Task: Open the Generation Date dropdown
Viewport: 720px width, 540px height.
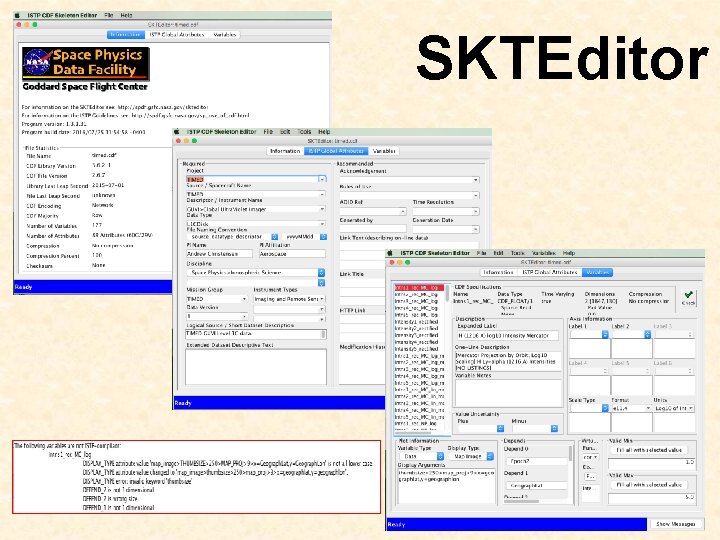Action: click(446, 228)
